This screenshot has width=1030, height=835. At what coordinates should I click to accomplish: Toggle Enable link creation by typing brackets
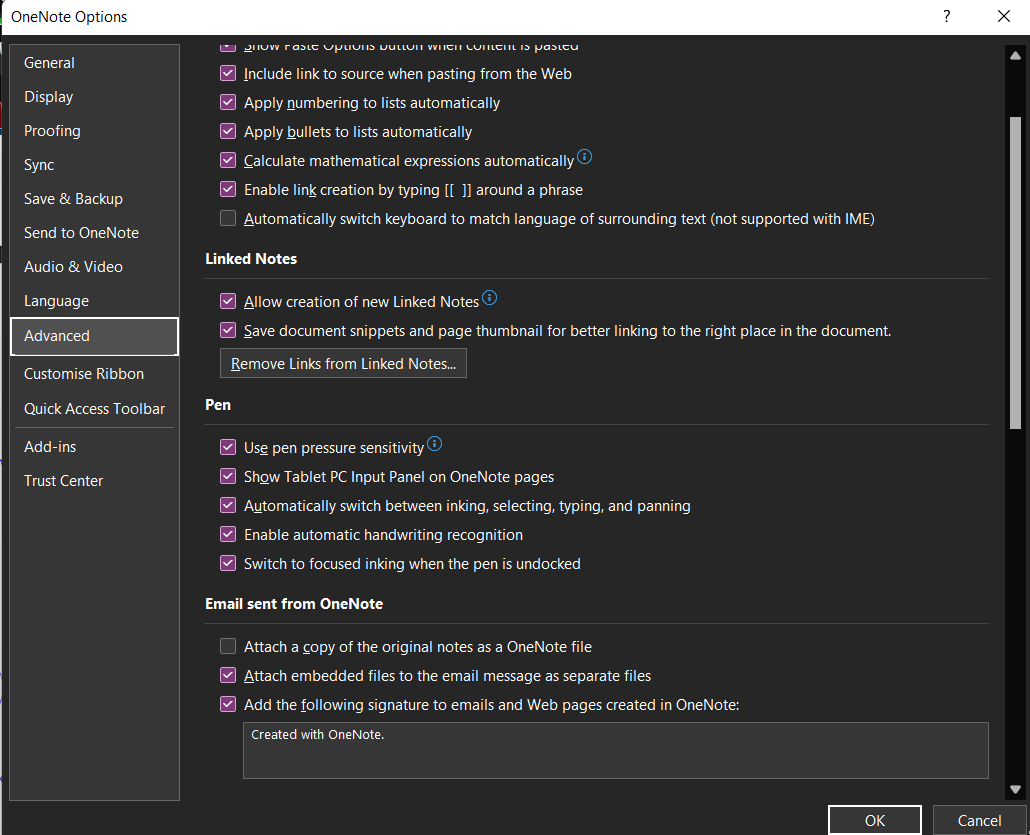(228, 189)
